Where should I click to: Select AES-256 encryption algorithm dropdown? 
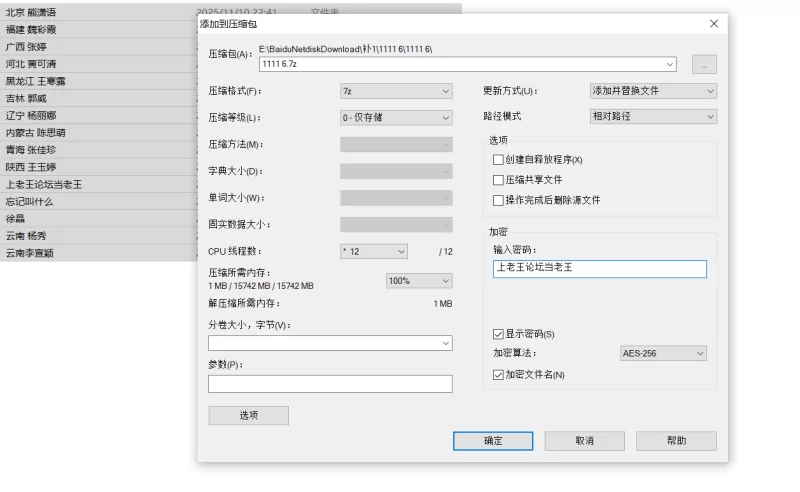[663, 353]
